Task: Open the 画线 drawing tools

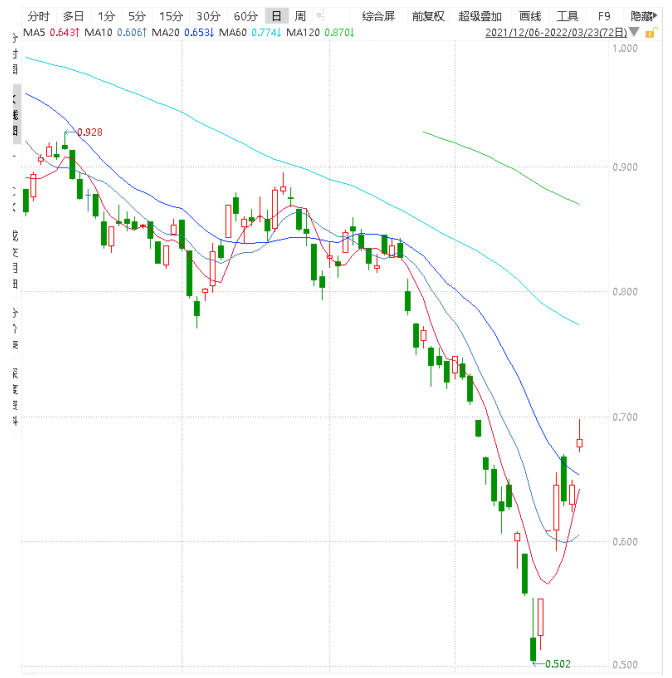Action: 530,16
